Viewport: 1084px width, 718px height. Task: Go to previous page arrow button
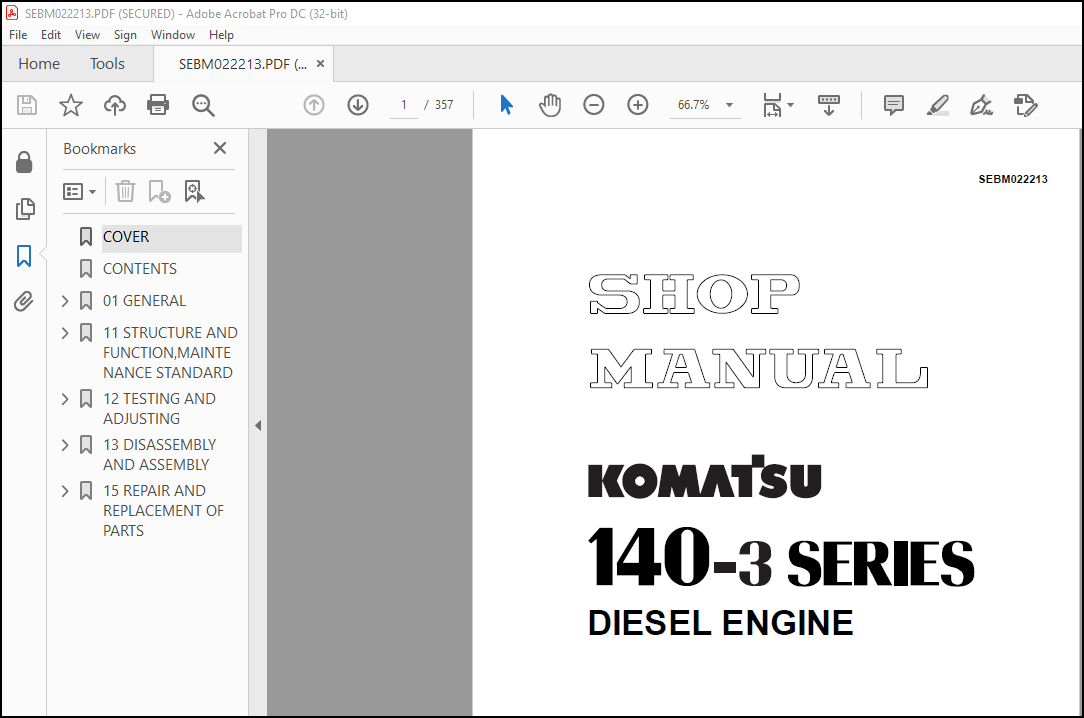[314, 105]
